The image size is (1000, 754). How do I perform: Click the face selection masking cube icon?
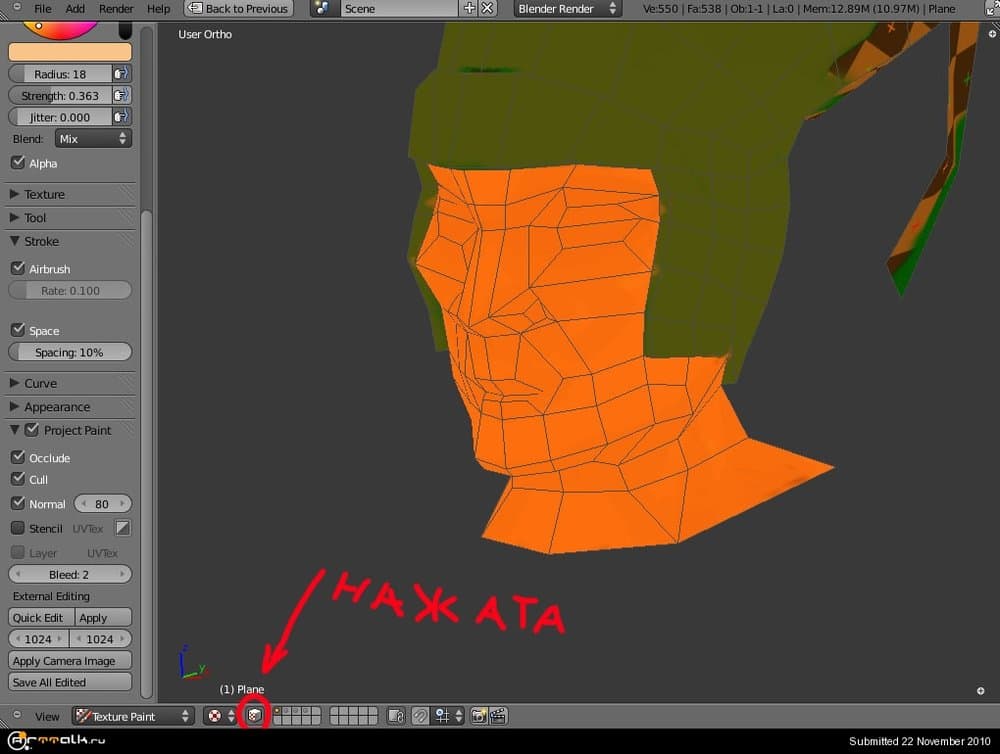(255, 716)
